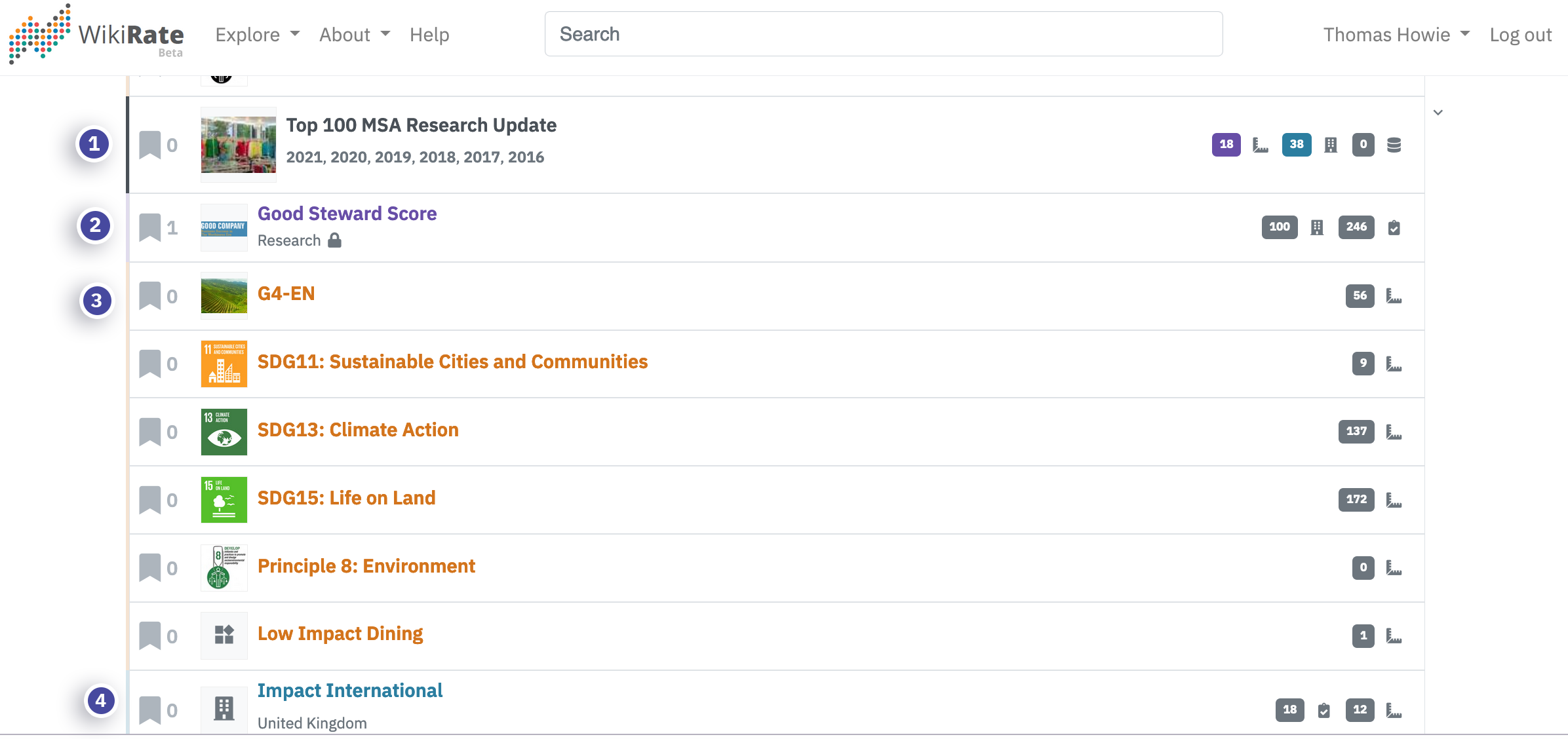Click the metric icon in the Principle 8 row
Image resolution: width=1568 pixels, height=739 pixels.
(x=1394, y=569)
